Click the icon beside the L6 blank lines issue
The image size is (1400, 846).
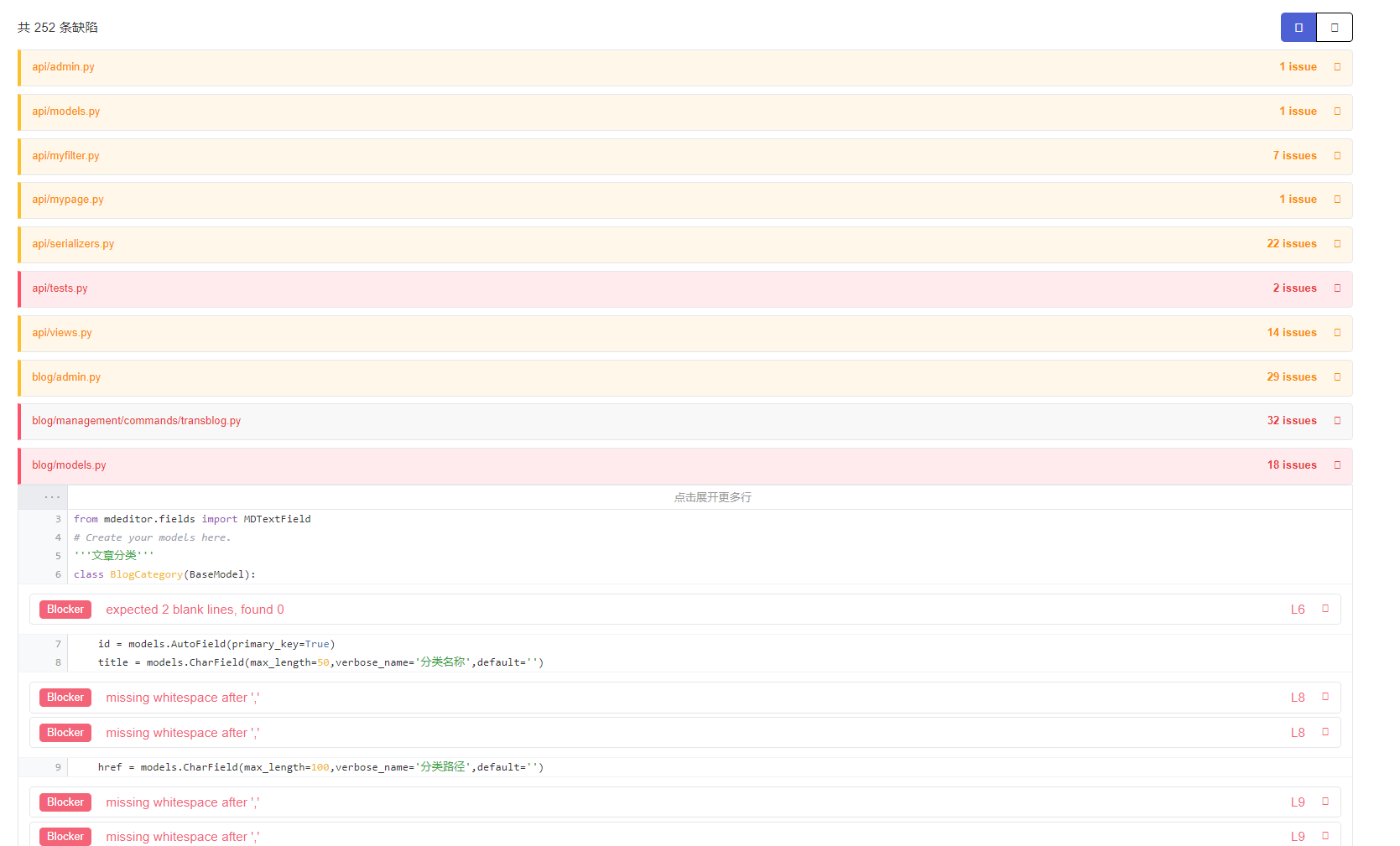tap(1325, 609)
